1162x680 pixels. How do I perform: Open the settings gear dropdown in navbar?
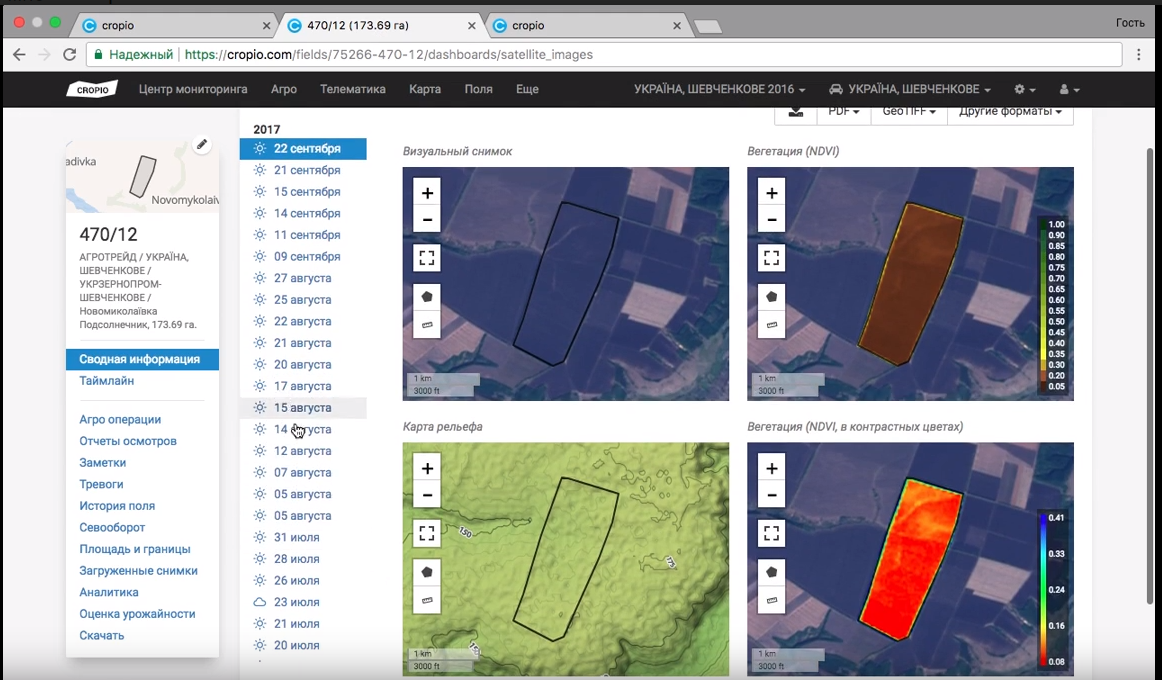click(1024, 89)
